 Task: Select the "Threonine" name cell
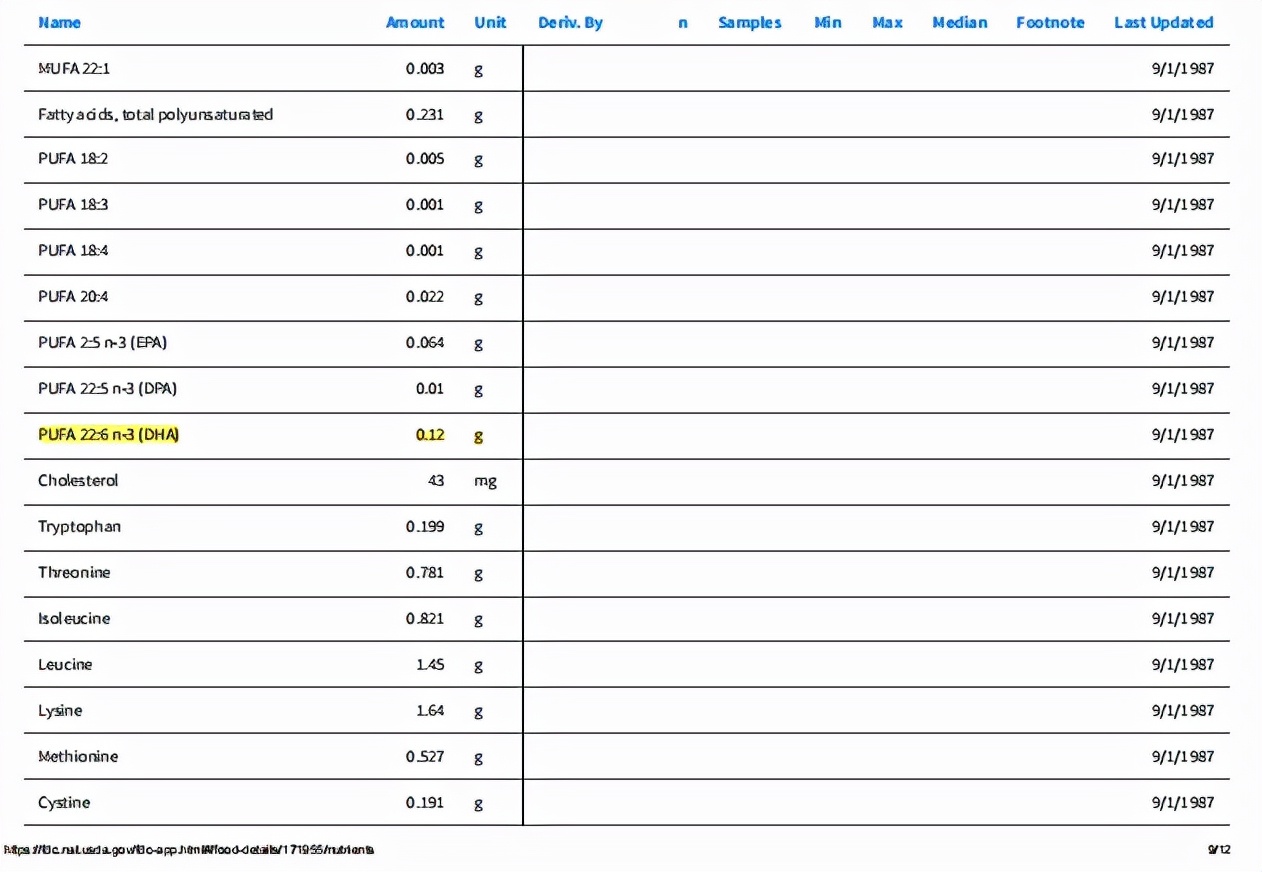pyautogui.click(x=74, y=572)
